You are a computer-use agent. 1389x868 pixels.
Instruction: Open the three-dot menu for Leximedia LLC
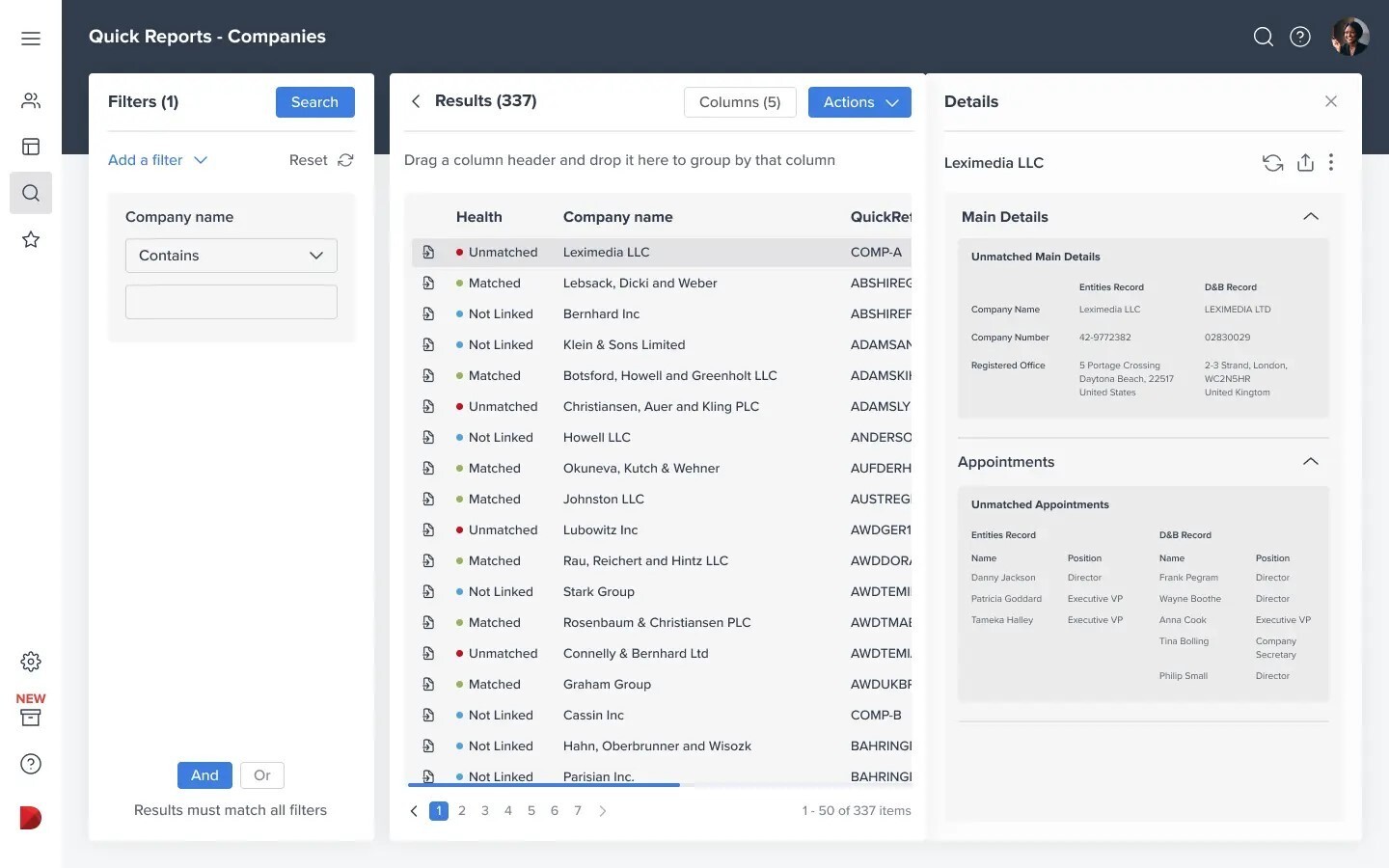pyautogui.click(x=1331, y=163)
